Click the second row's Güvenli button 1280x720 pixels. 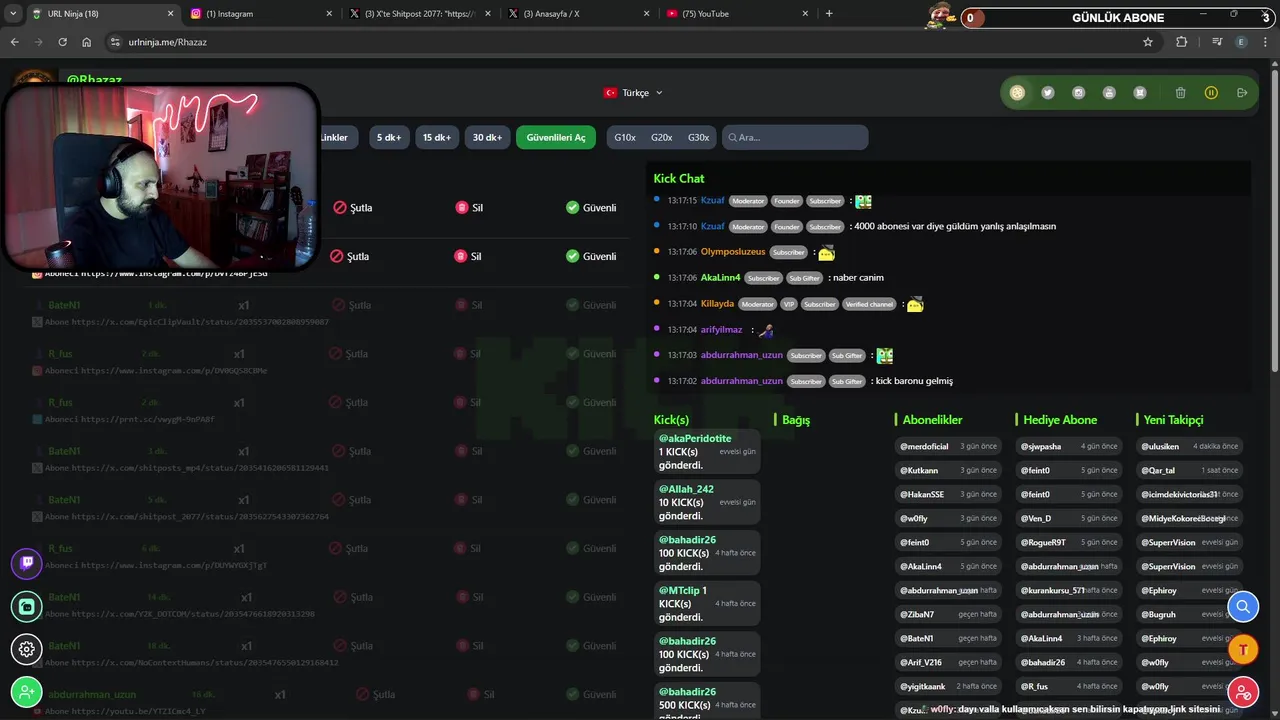point(591,256)
